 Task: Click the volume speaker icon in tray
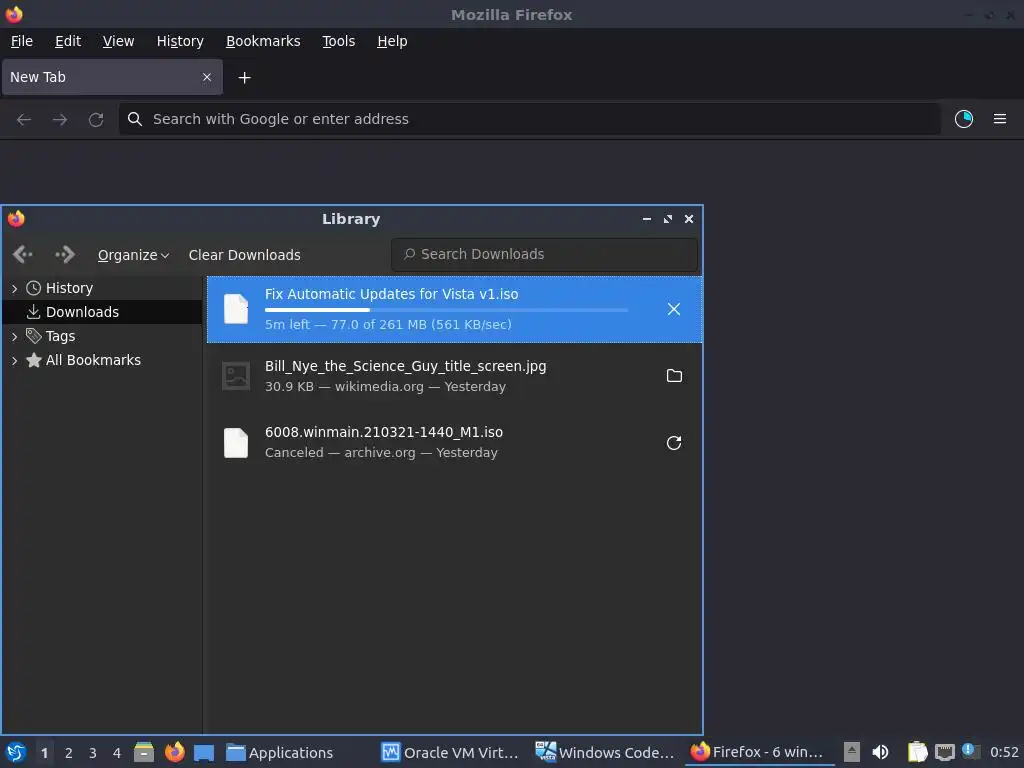coord(880,752)
